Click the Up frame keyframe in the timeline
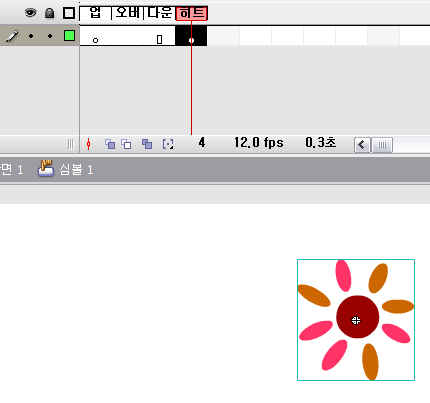Screen dimensions: 430x403 95,40
